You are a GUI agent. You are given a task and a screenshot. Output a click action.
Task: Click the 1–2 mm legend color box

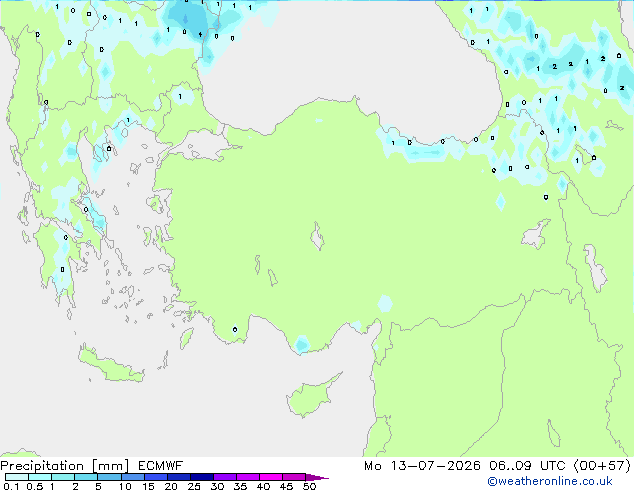pos(63,477)
